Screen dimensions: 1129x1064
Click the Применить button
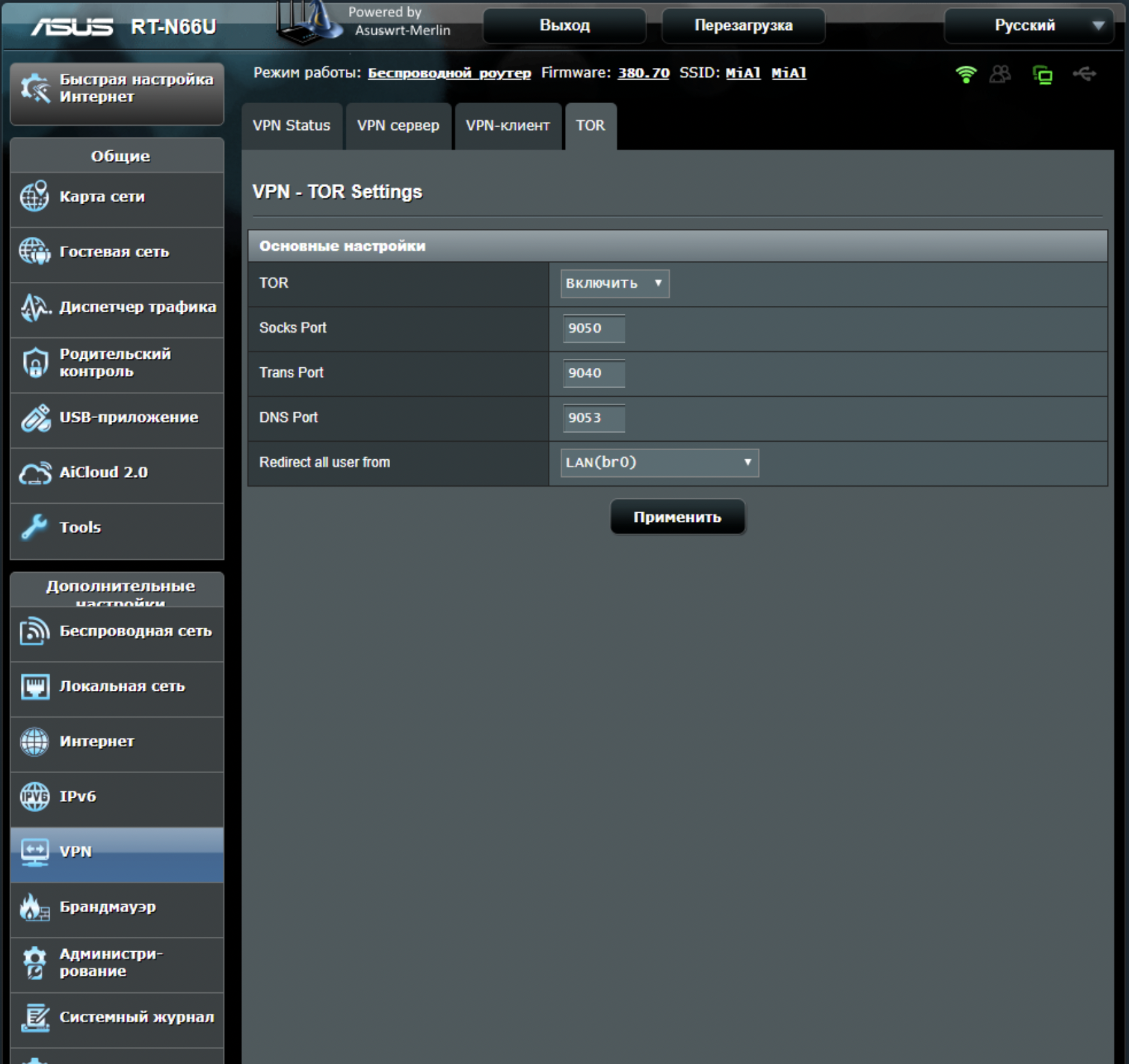pos(677,517)
